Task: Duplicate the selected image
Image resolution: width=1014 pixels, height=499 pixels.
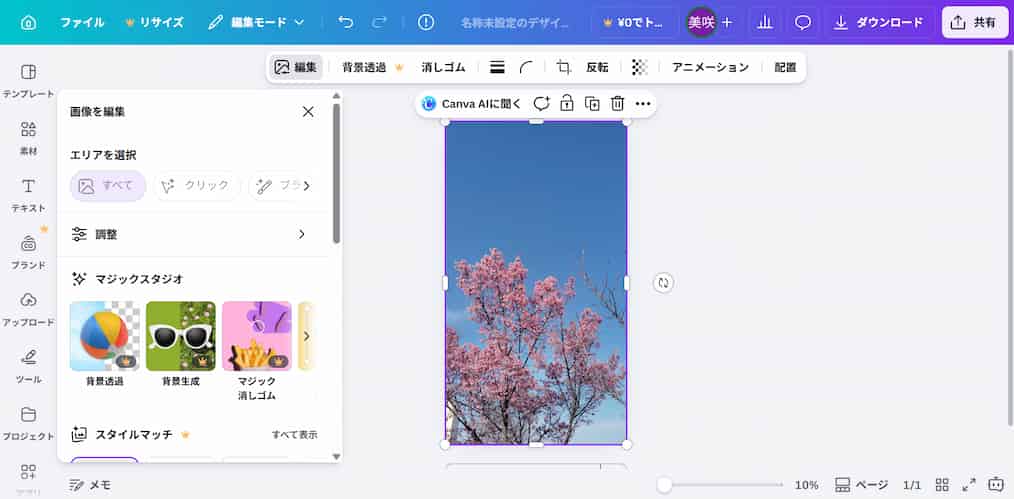Action: [x=592, y=103]
